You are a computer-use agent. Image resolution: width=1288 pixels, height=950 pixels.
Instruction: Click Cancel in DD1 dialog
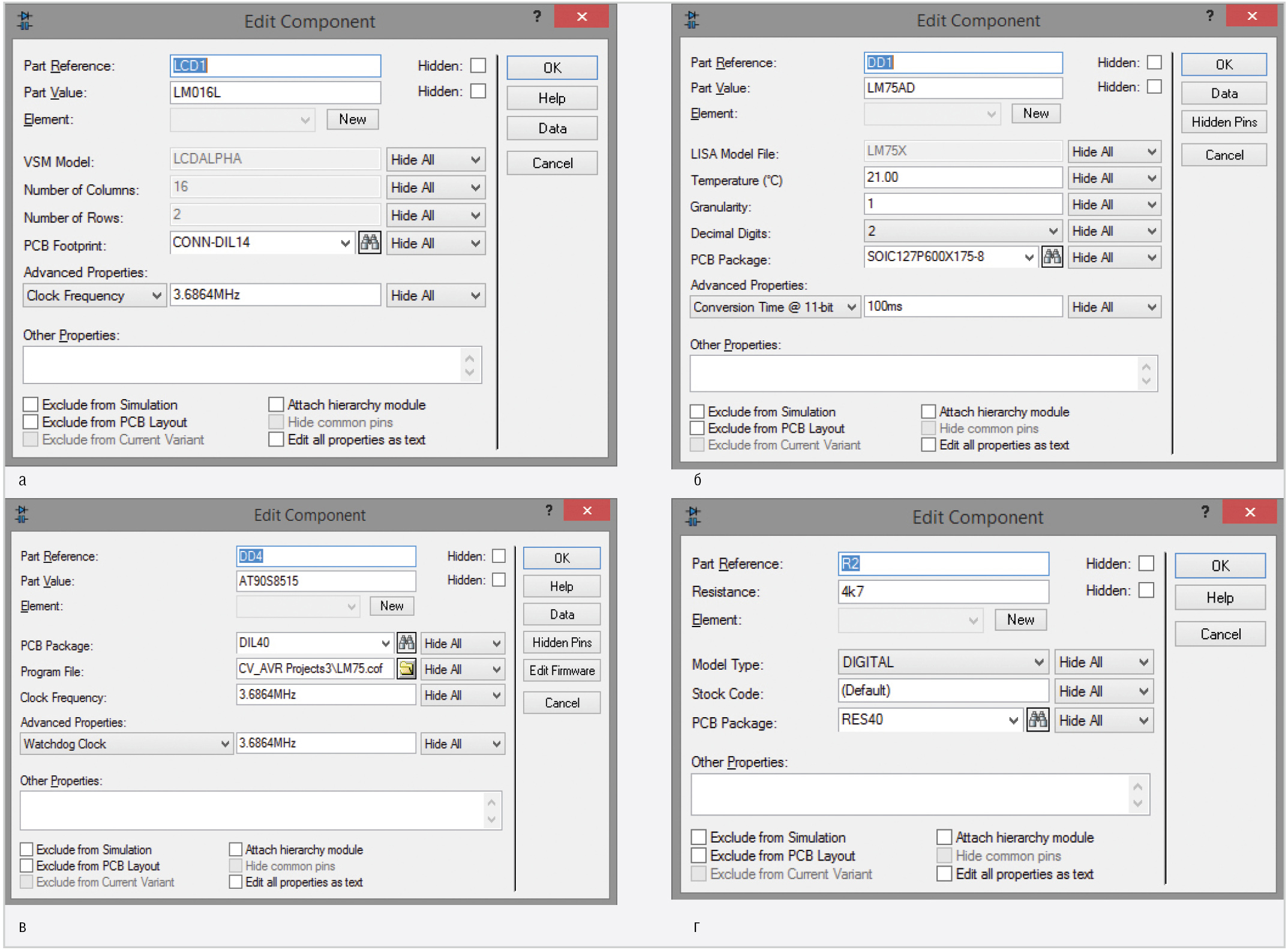[1224, 155]
